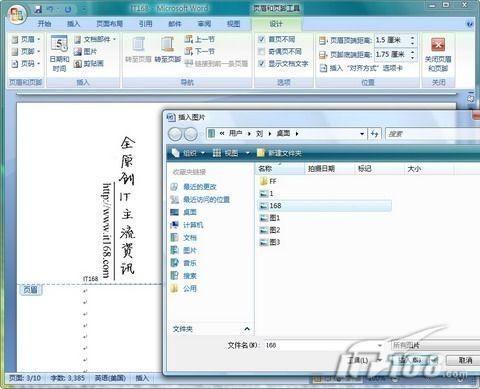Open 公用 public folder link
The image size is (480, 389).
(x=184, y=288)
